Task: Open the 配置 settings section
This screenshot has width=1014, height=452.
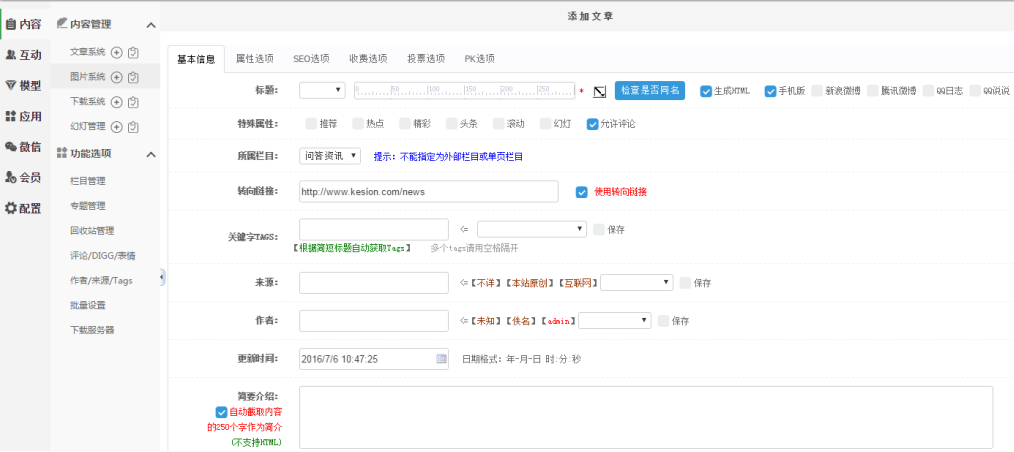Action: click(23, 208)
